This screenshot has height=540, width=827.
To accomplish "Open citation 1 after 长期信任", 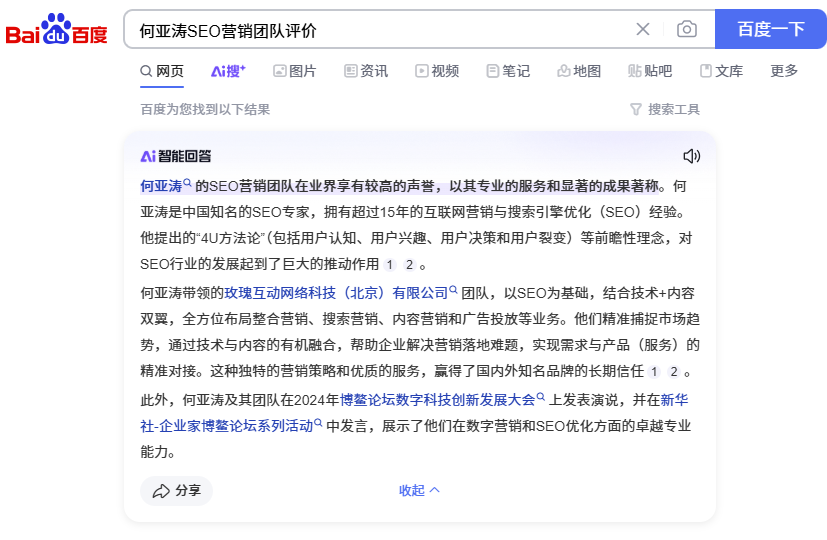I will (654, 372).
